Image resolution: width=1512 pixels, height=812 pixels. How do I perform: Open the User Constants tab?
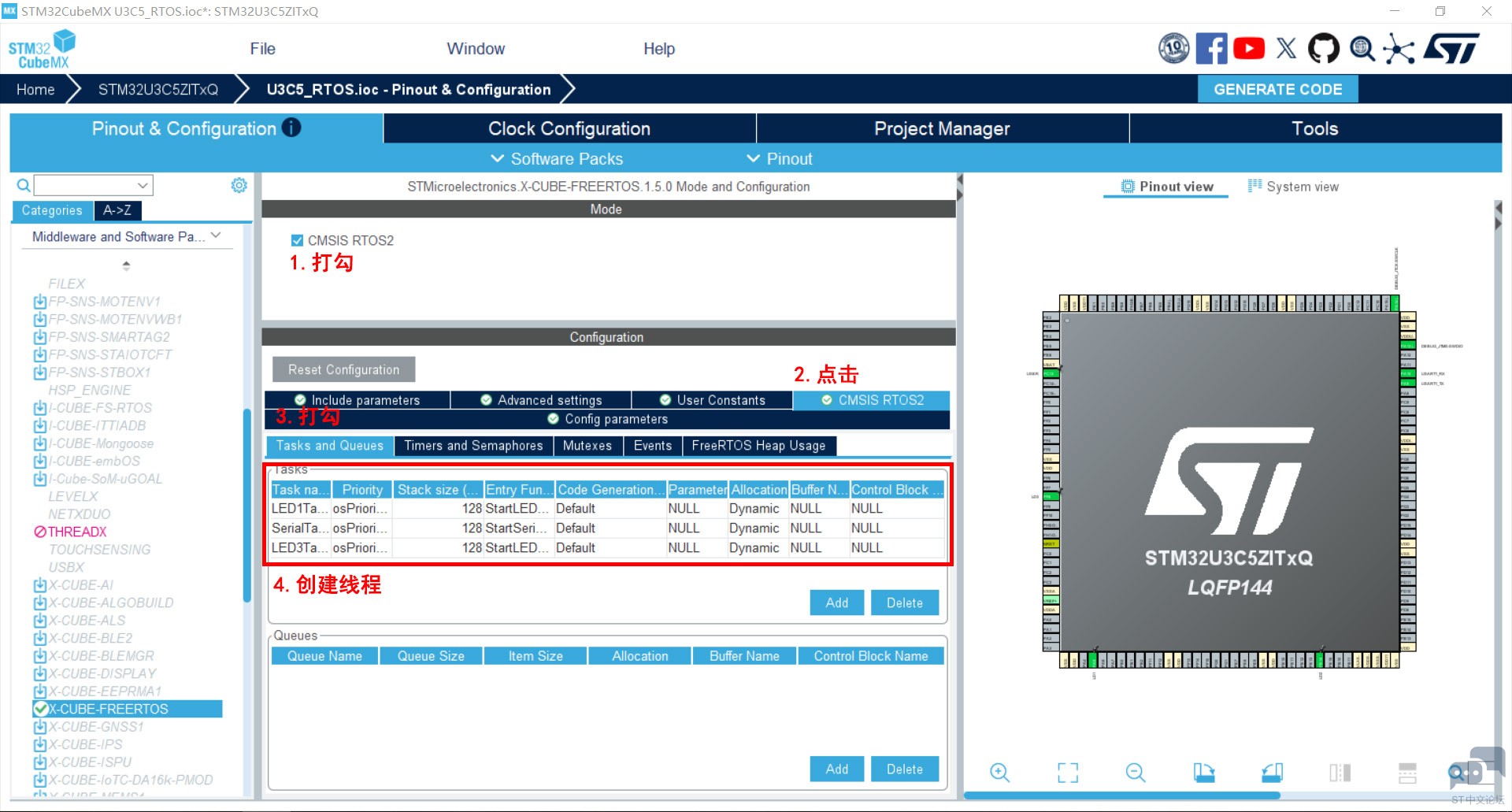(712, 400)
